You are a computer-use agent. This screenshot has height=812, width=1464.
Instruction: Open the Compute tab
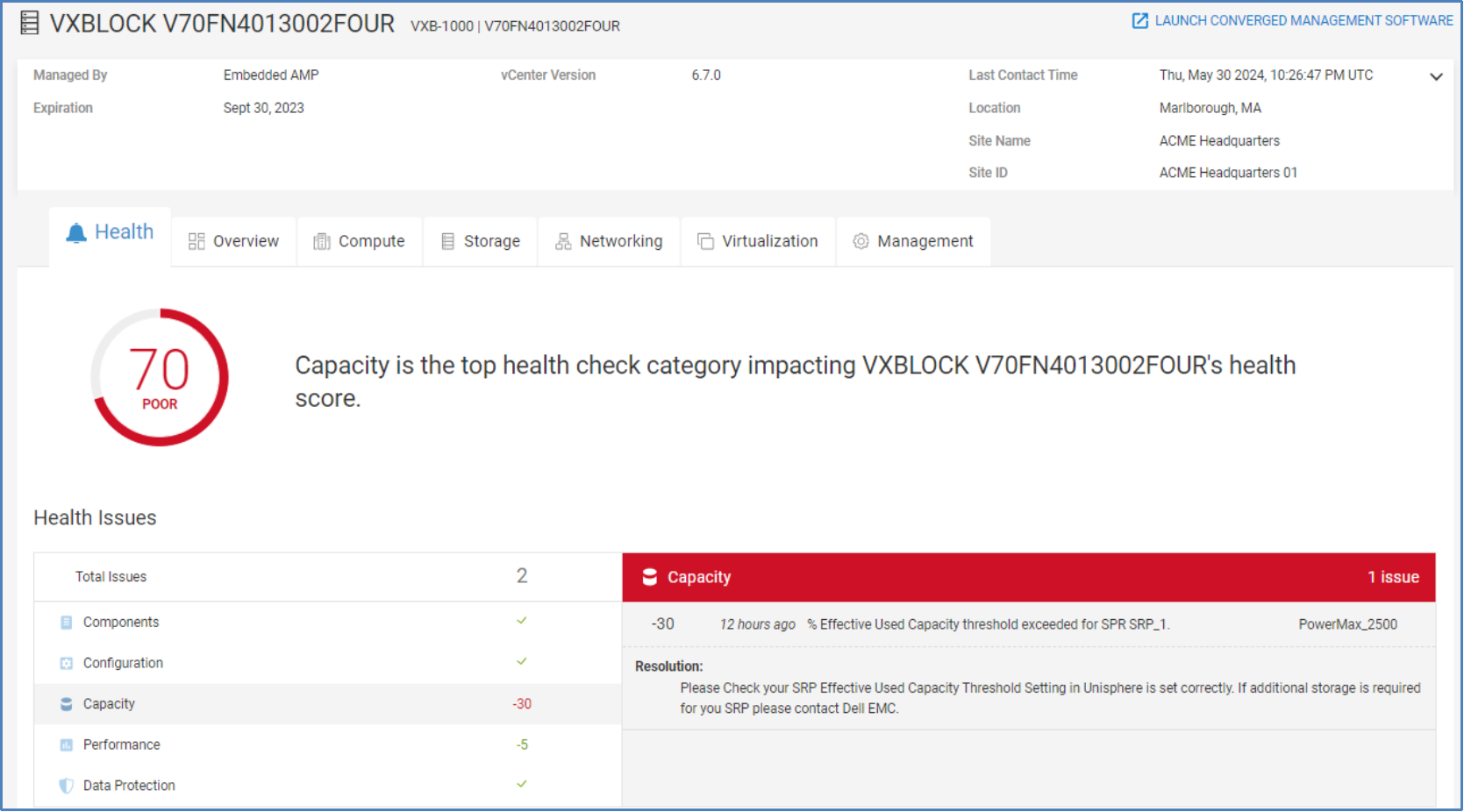(x=360, y=241)
